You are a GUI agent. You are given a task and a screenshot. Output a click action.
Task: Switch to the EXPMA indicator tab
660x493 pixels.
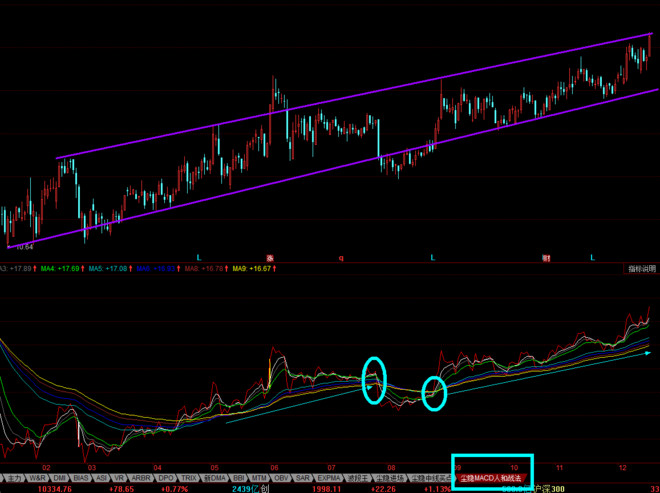[x=329, y=478]
